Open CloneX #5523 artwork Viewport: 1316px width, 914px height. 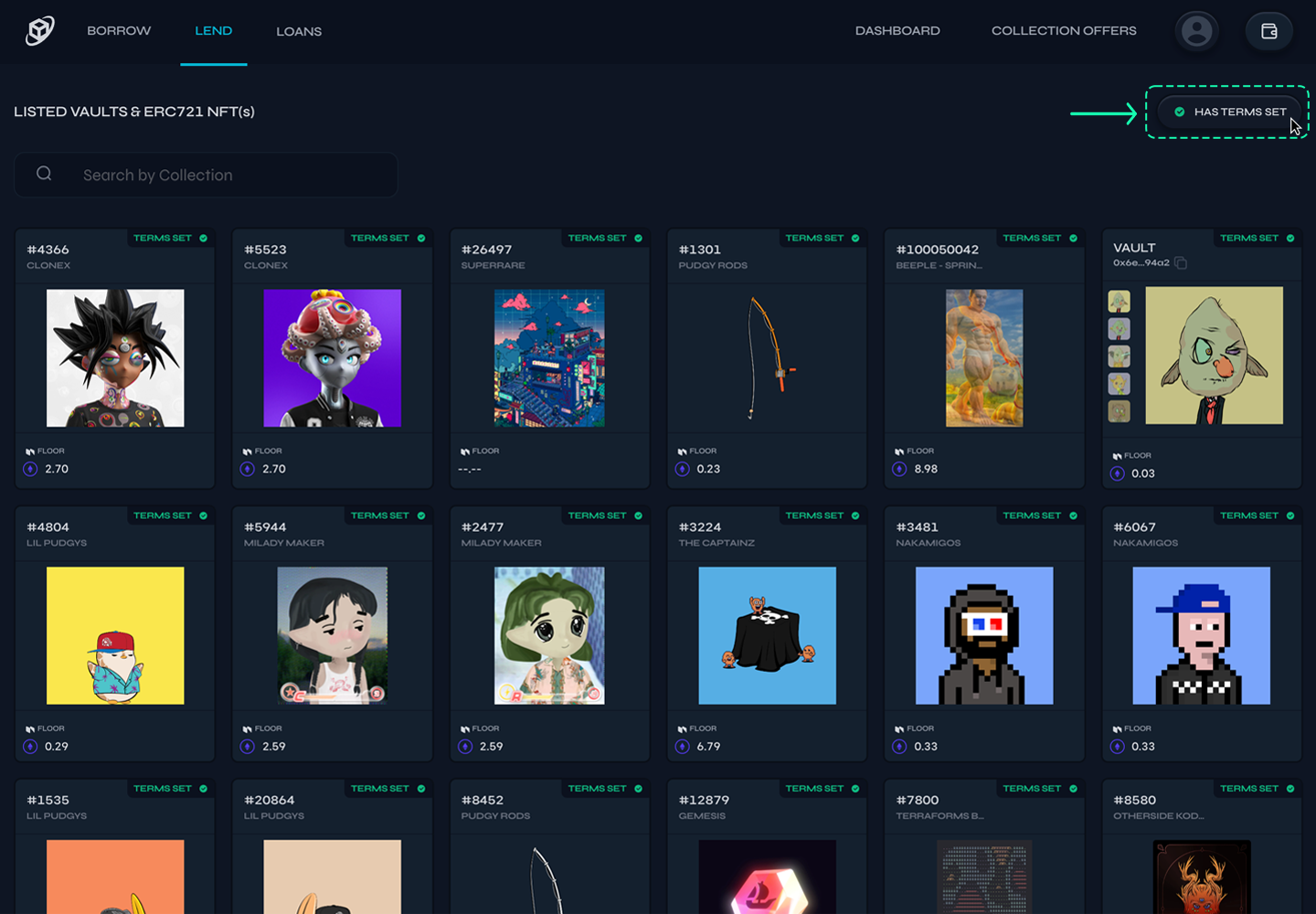332,358
